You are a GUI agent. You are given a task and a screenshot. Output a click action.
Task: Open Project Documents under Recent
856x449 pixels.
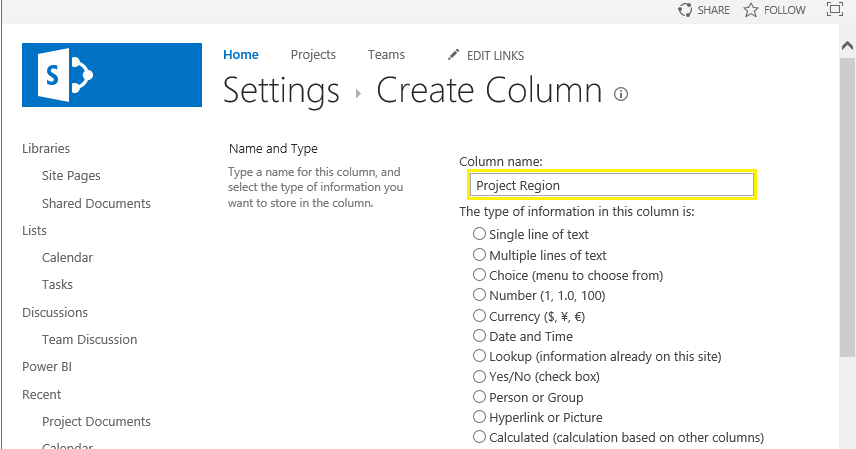point(96,421)
